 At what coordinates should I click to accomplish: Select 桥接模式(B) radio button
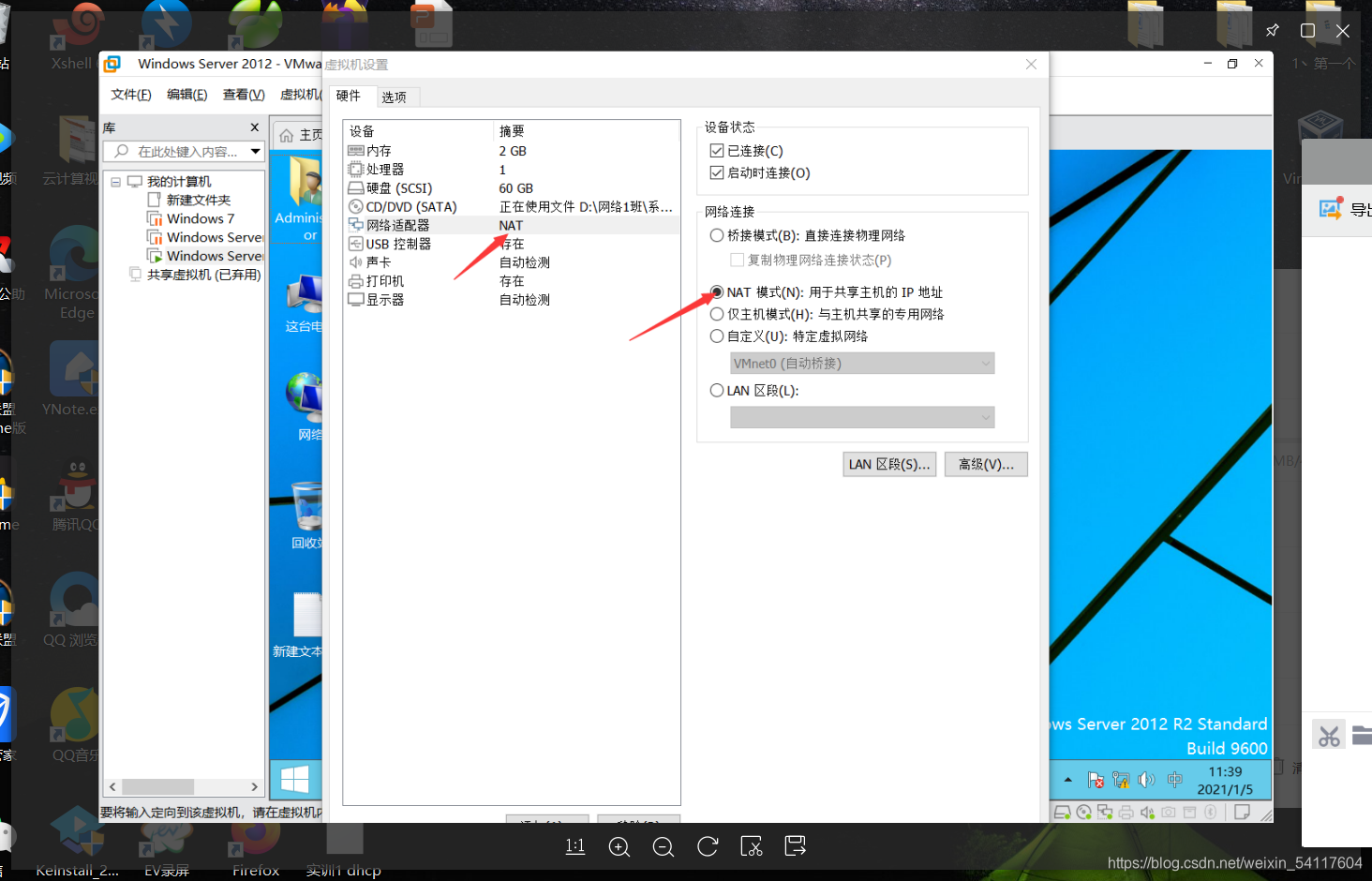(x=717, y=235)
